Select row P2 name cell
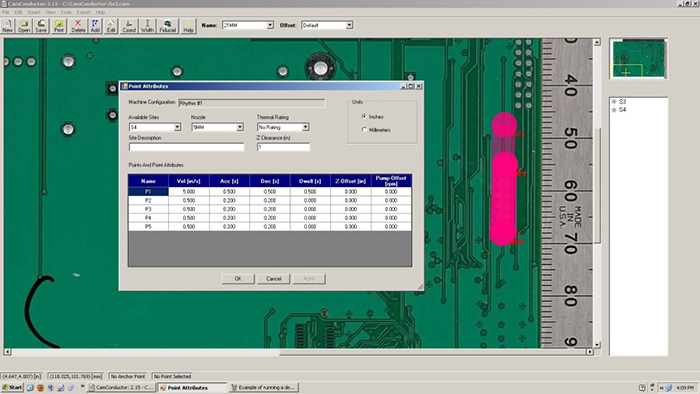 pyautogui.click(x=148, y=200)
